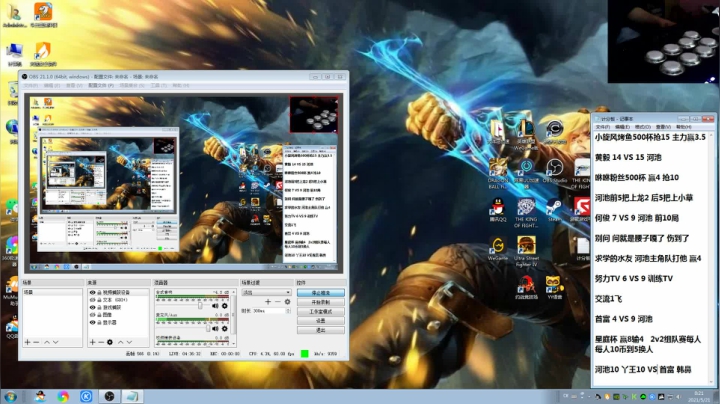Remove scene transition with minus icon
Image resolution: width=720 pixels, height=404 pixels.
pos(277,302)
